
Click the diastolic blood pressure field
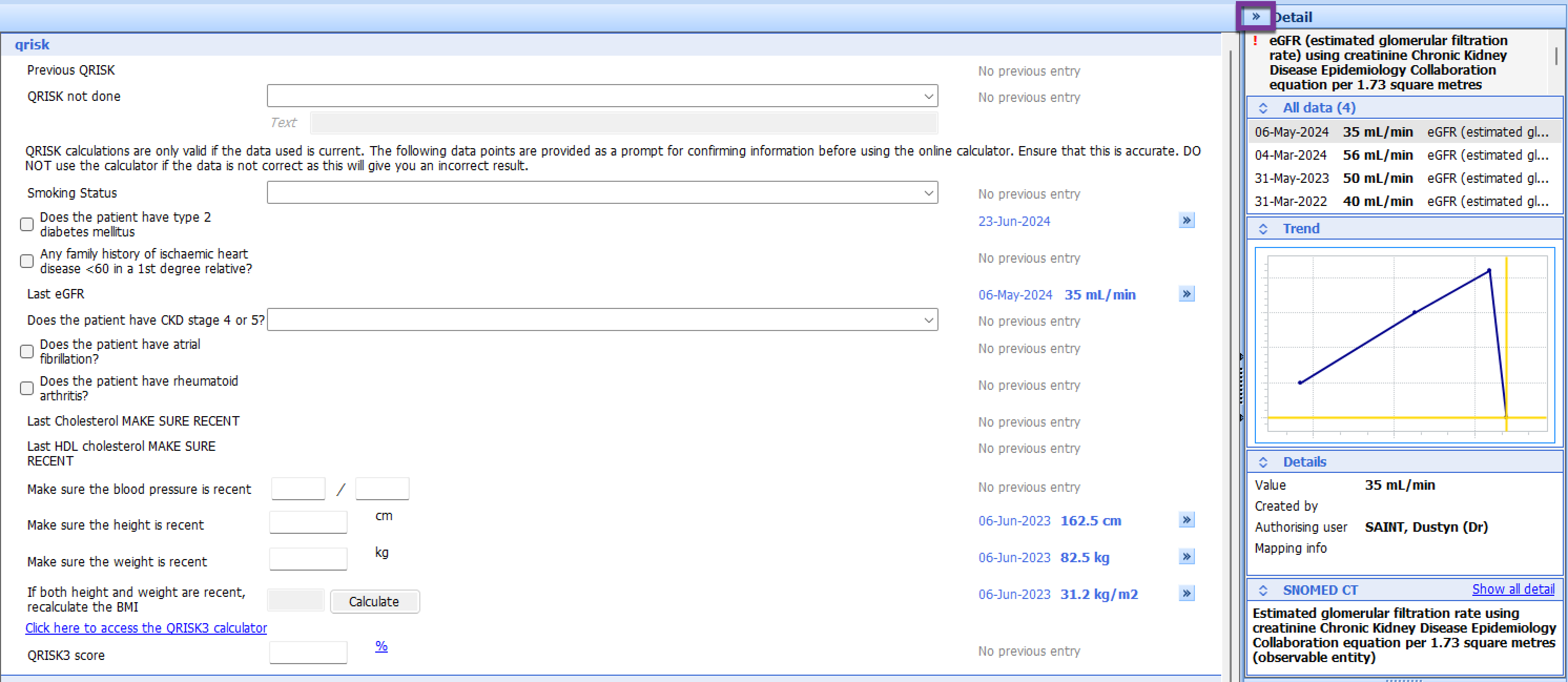[x=382, y=489]
